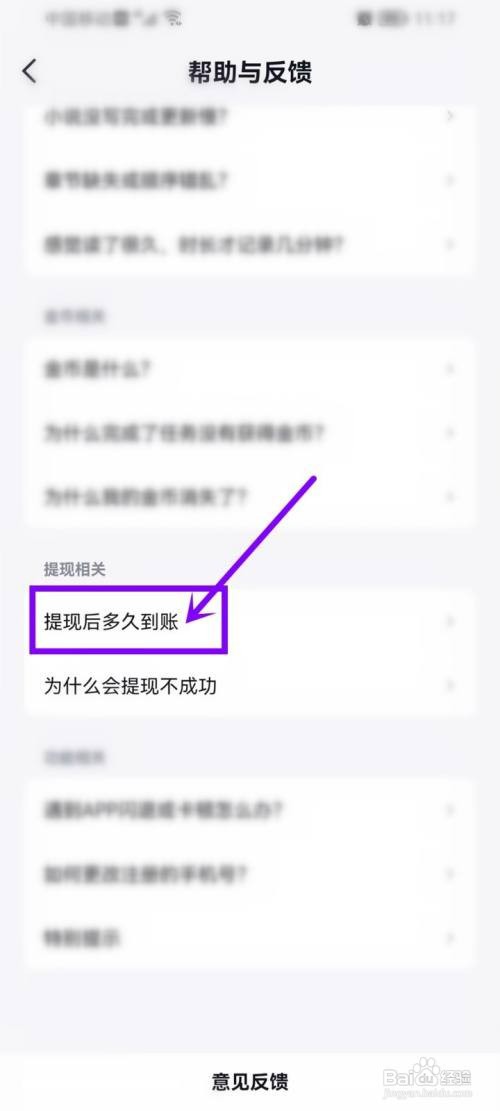Open the 提现后多久到账 question
This screenshot has width=500, height=1111.
250,621
